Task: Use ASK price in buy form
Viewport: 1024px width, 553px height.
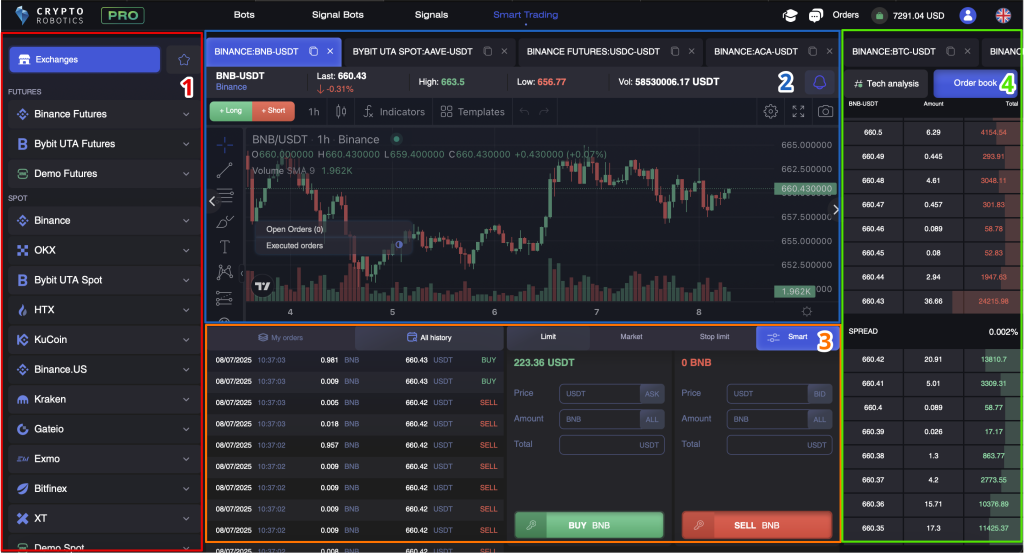Action: [652, 394]
